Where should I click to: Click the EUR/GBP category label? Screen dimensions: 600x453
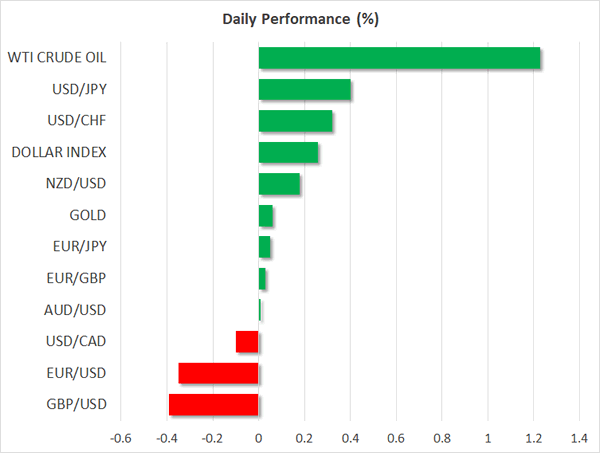(x=78, y=279)
